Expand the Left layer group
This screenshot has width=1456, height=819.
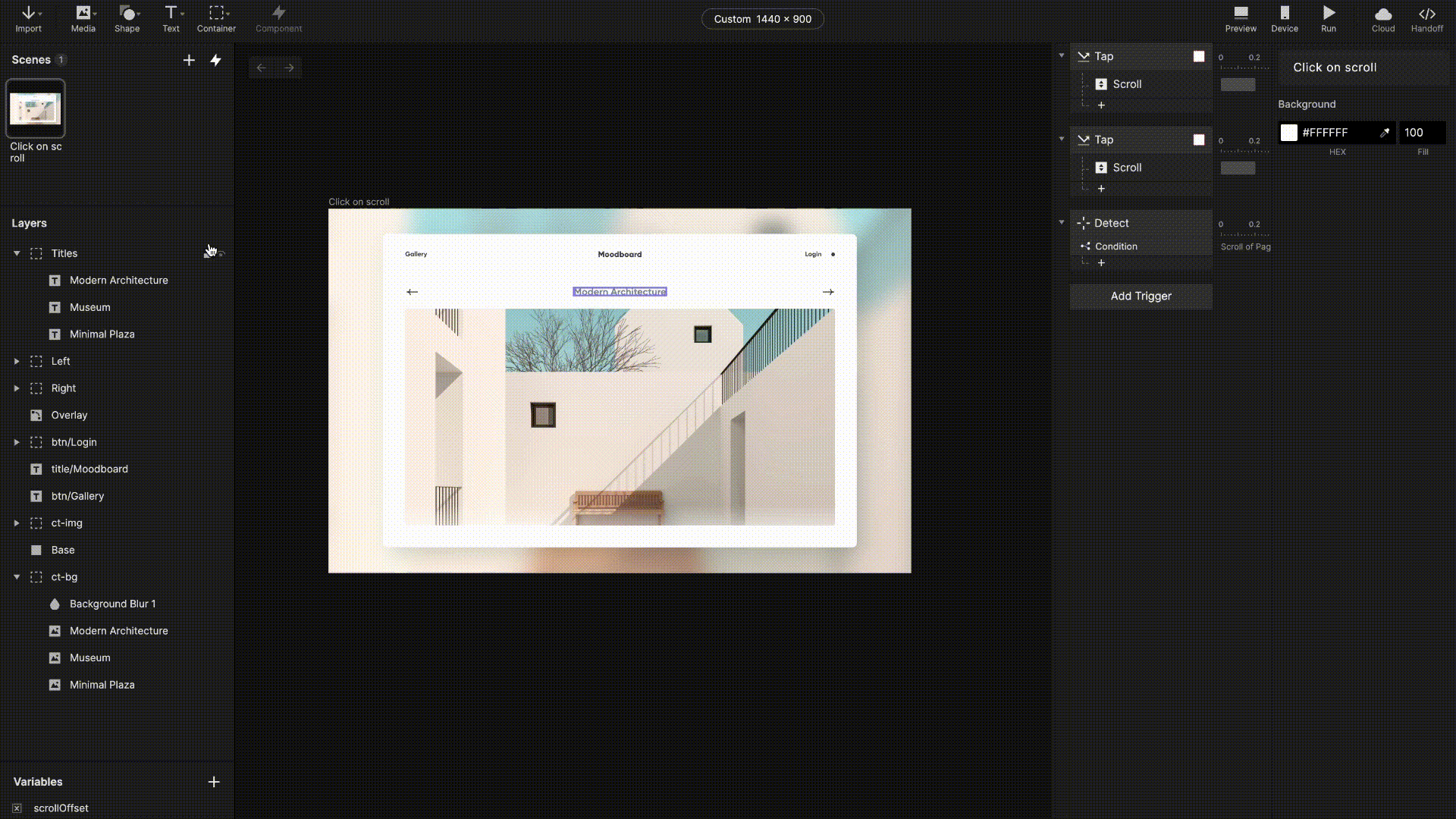17,361
